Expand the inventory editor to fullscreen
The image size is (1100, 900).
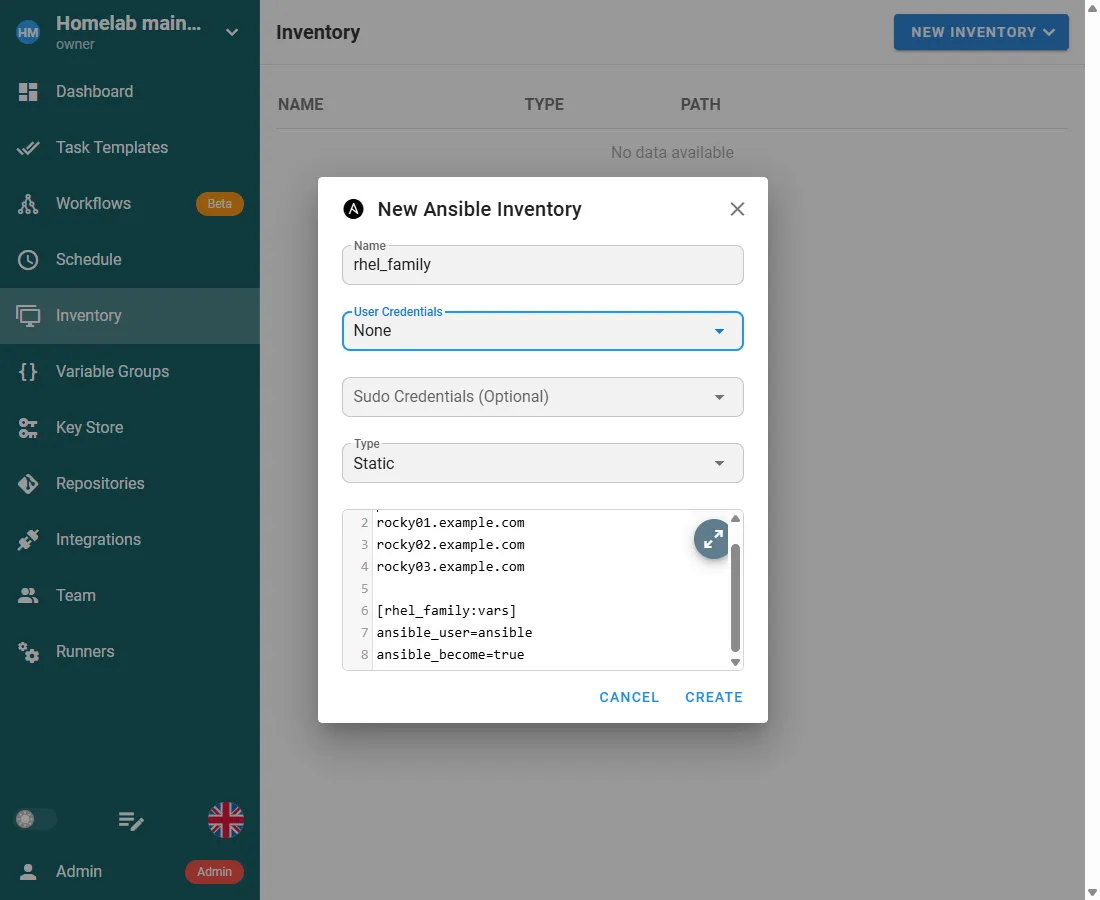(x=713, y=539)
